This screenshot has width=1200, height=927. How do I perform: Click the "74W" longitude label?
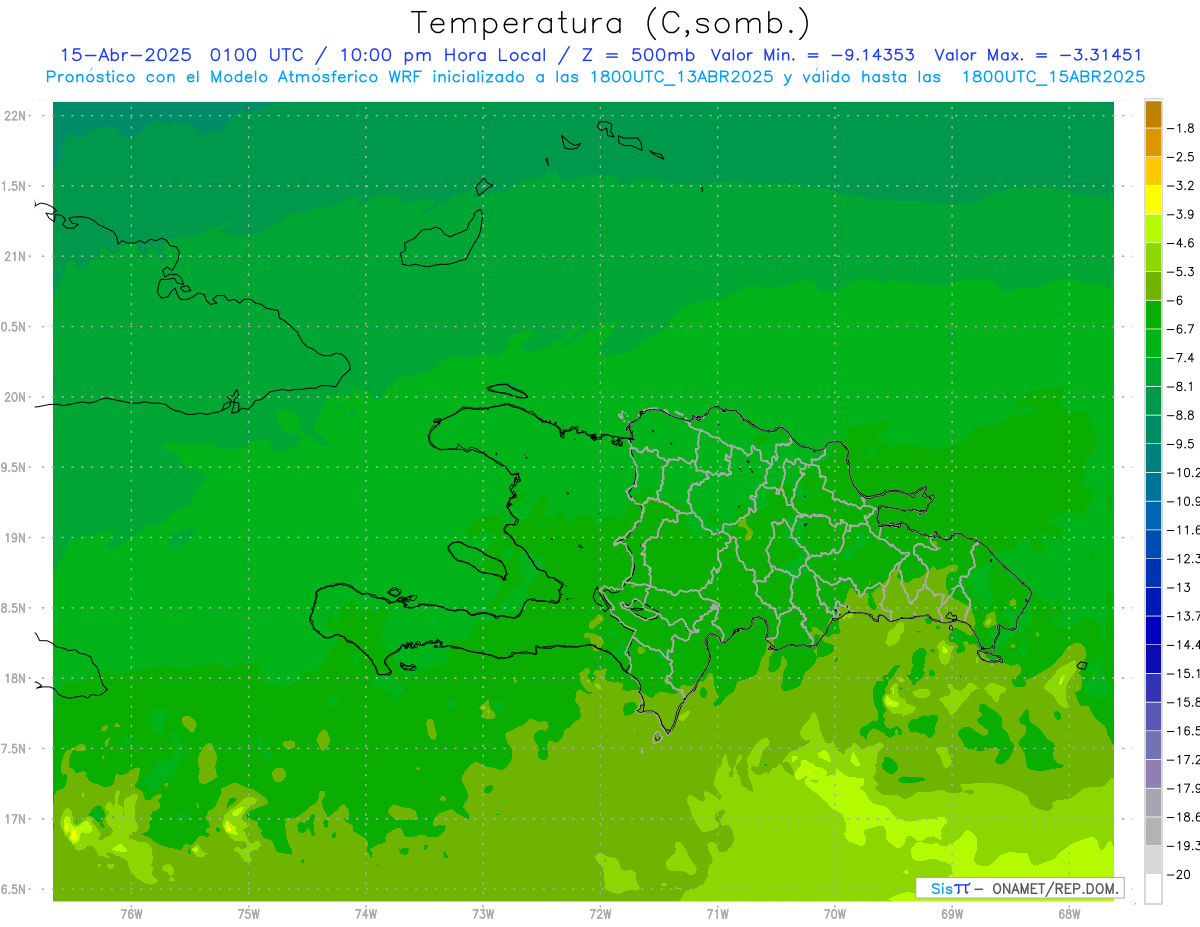(366, 914)
